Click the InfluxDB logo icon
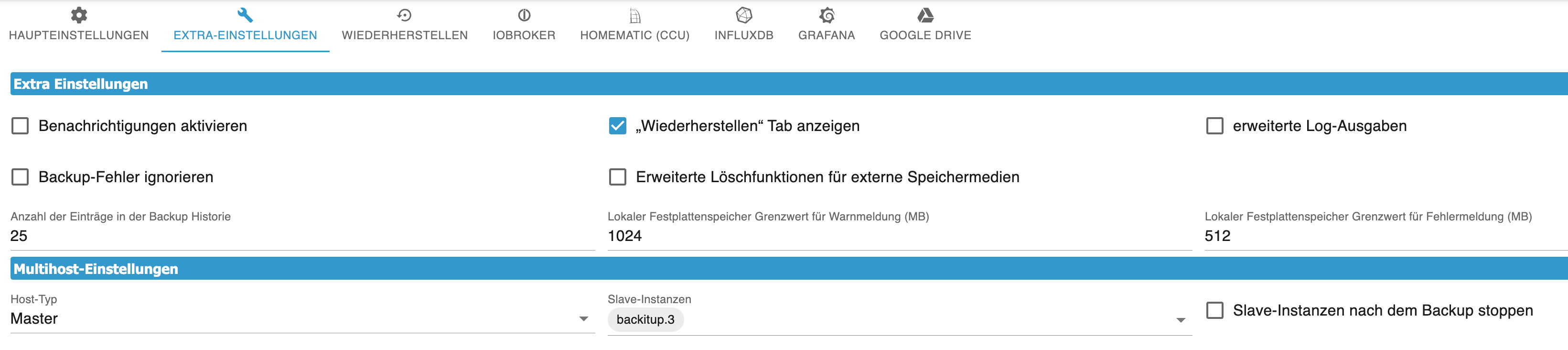This screenshot has height=350, width=1568. pyautogui.click(x=744, y=15)
